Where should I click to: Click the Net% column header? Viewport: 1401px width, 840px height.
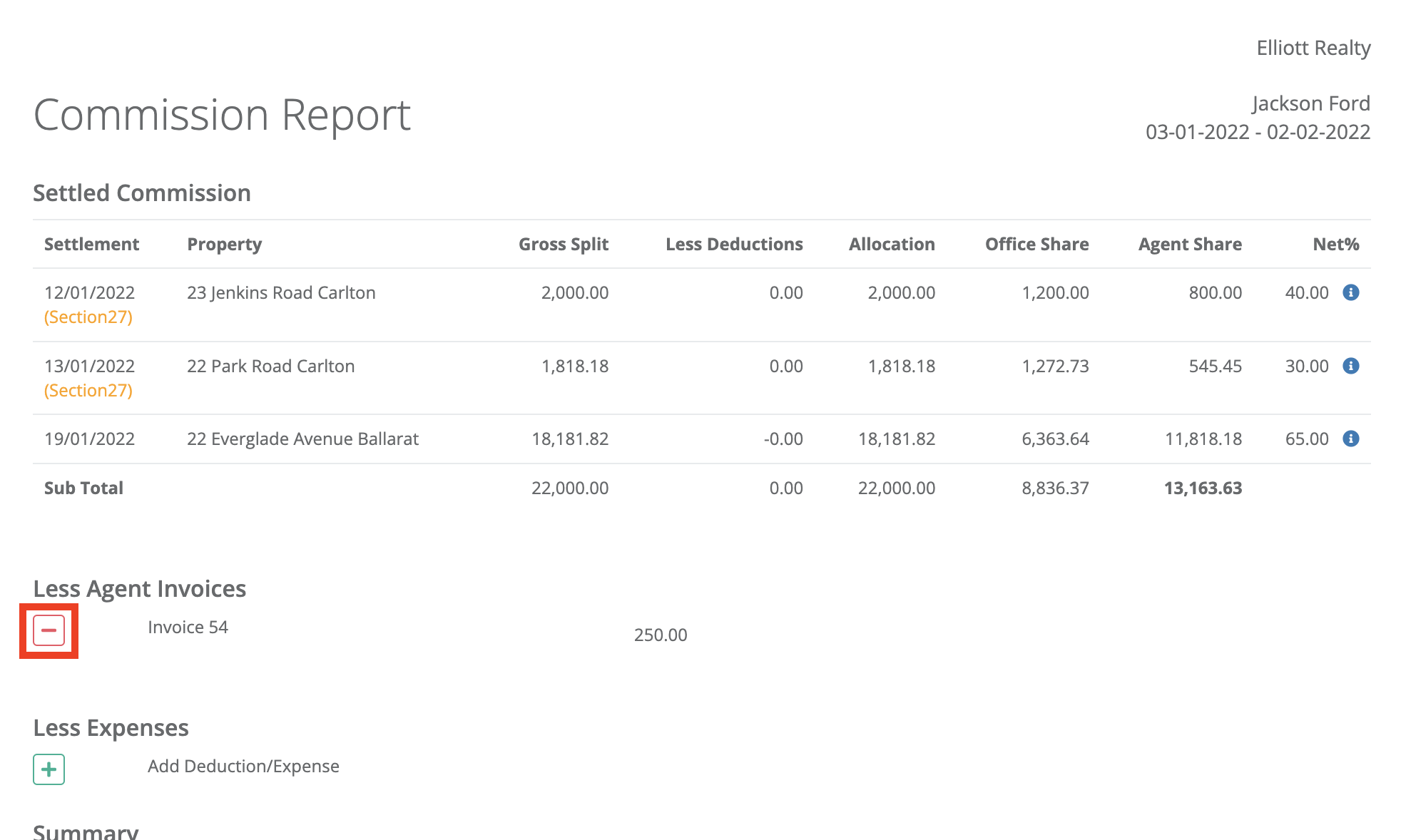point(1336,244)
